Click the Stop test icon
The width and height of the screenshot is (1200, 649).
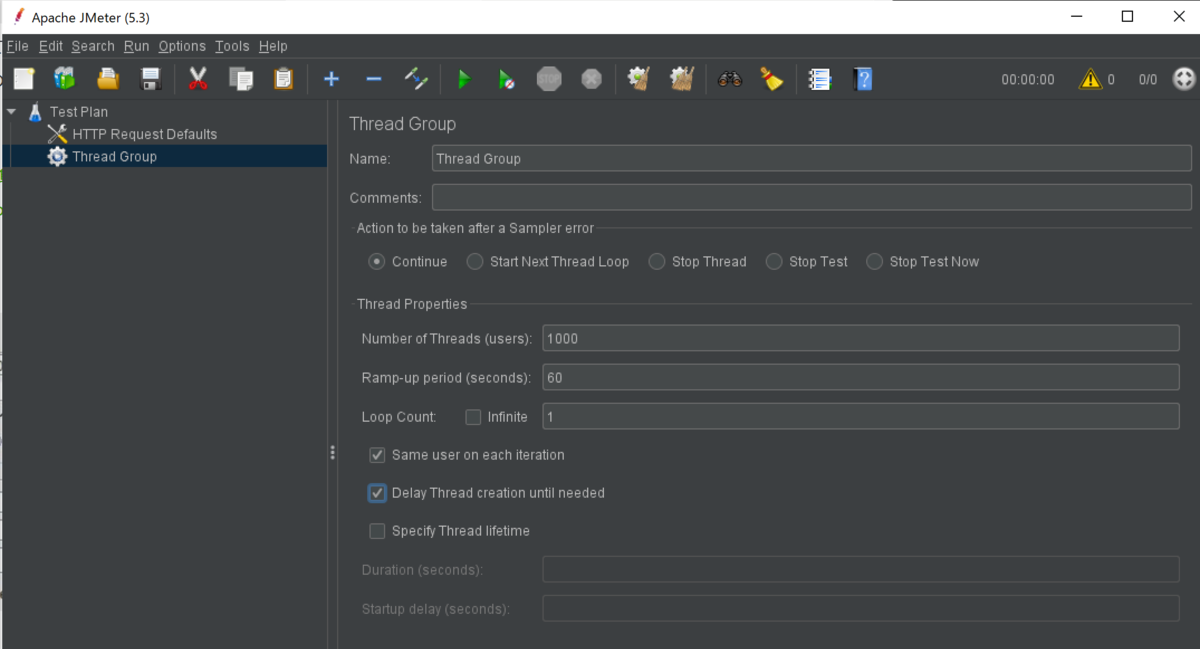tap(549, 79)
